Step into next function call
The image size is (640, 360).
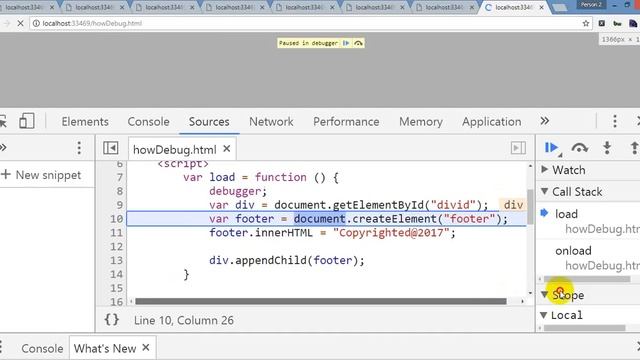(x=607, y=147)
